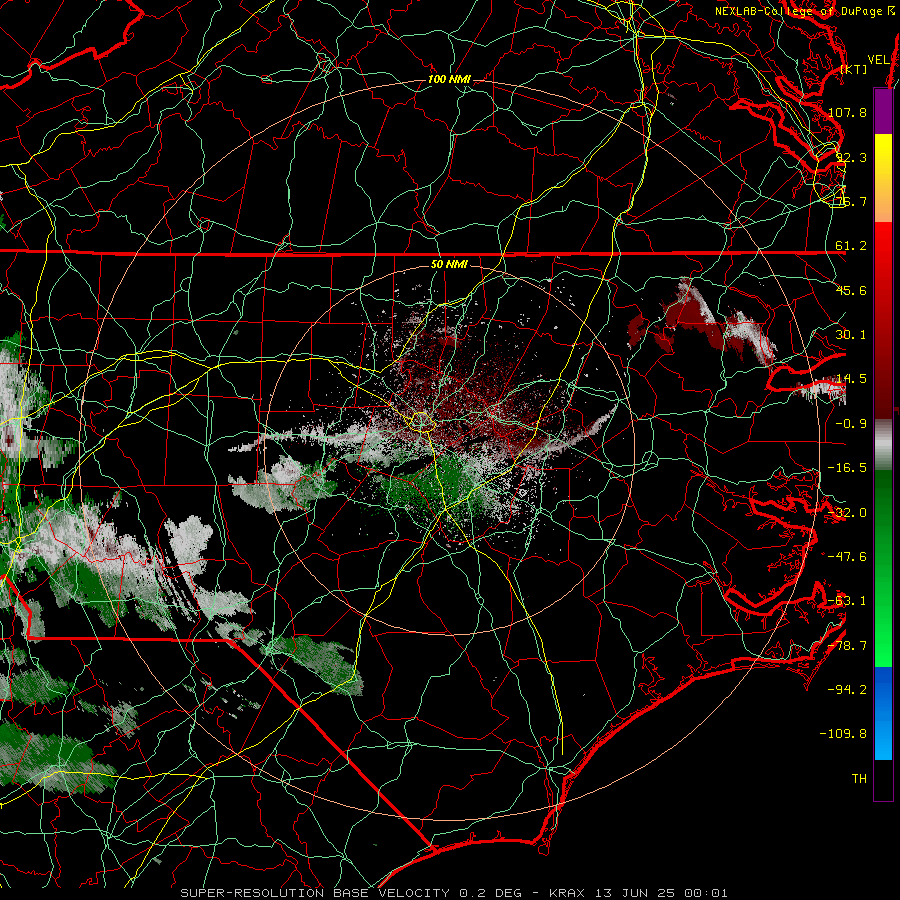The image size is (900, 900).
Task: Click the -32.0 velocity scale value
Action: coord(847,513)
